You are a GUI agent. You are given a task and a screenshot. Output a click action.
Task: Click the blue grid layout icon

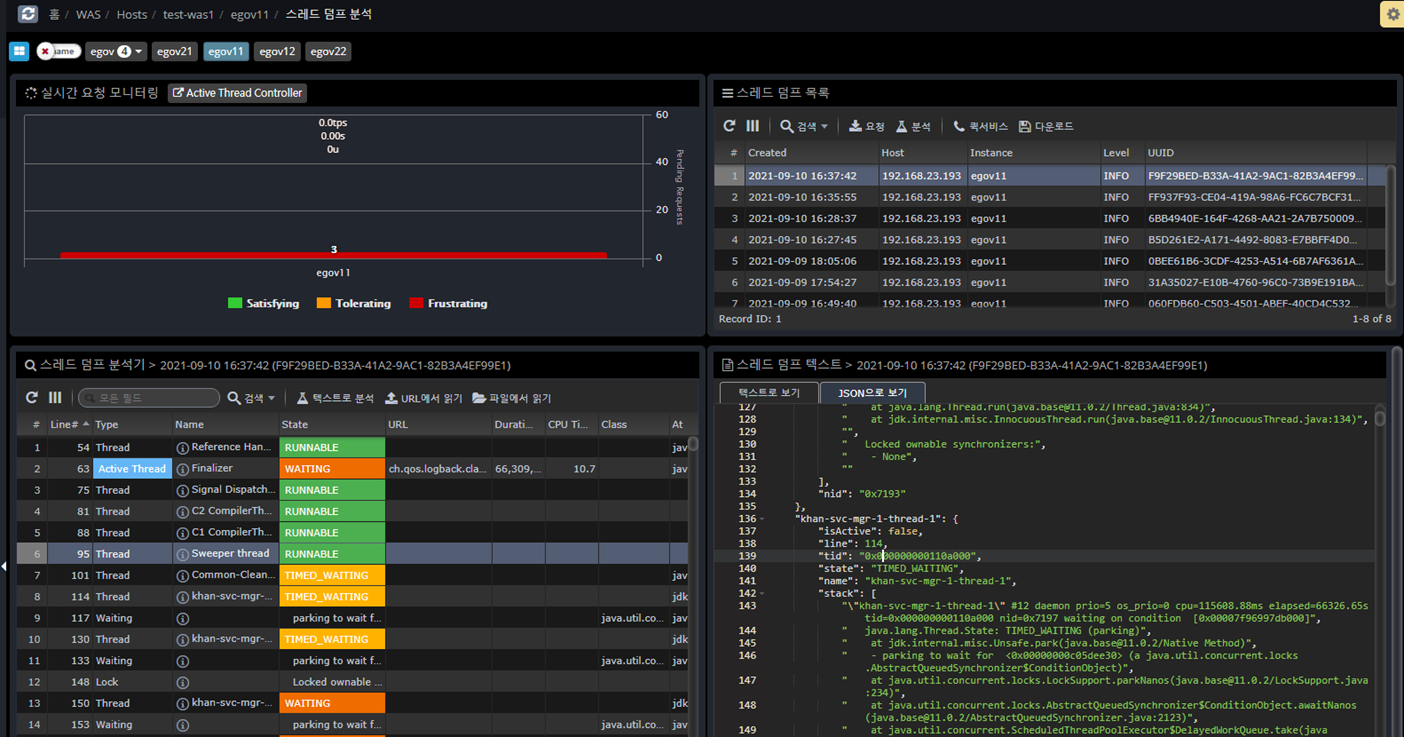click(19, 51)
